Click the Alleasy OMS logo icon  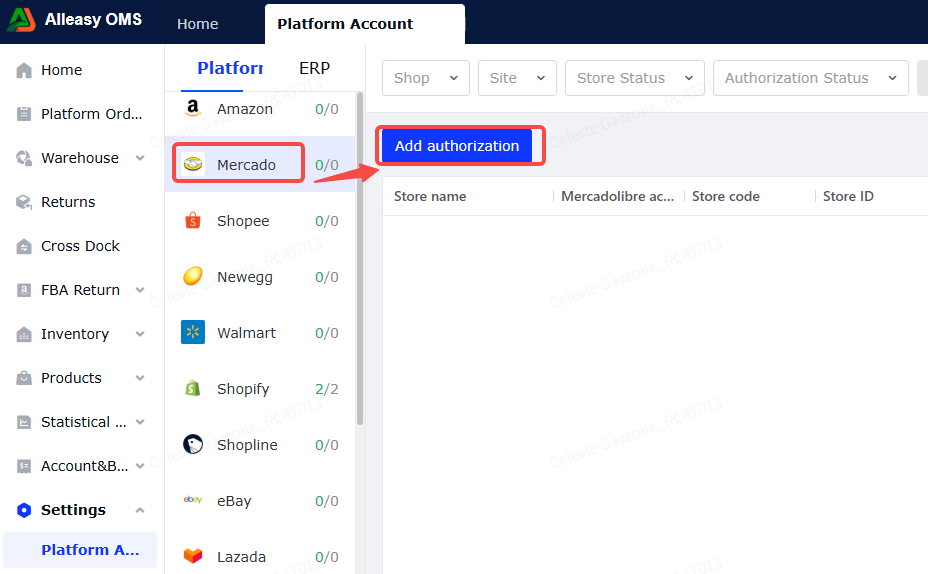tap(21, 20)
